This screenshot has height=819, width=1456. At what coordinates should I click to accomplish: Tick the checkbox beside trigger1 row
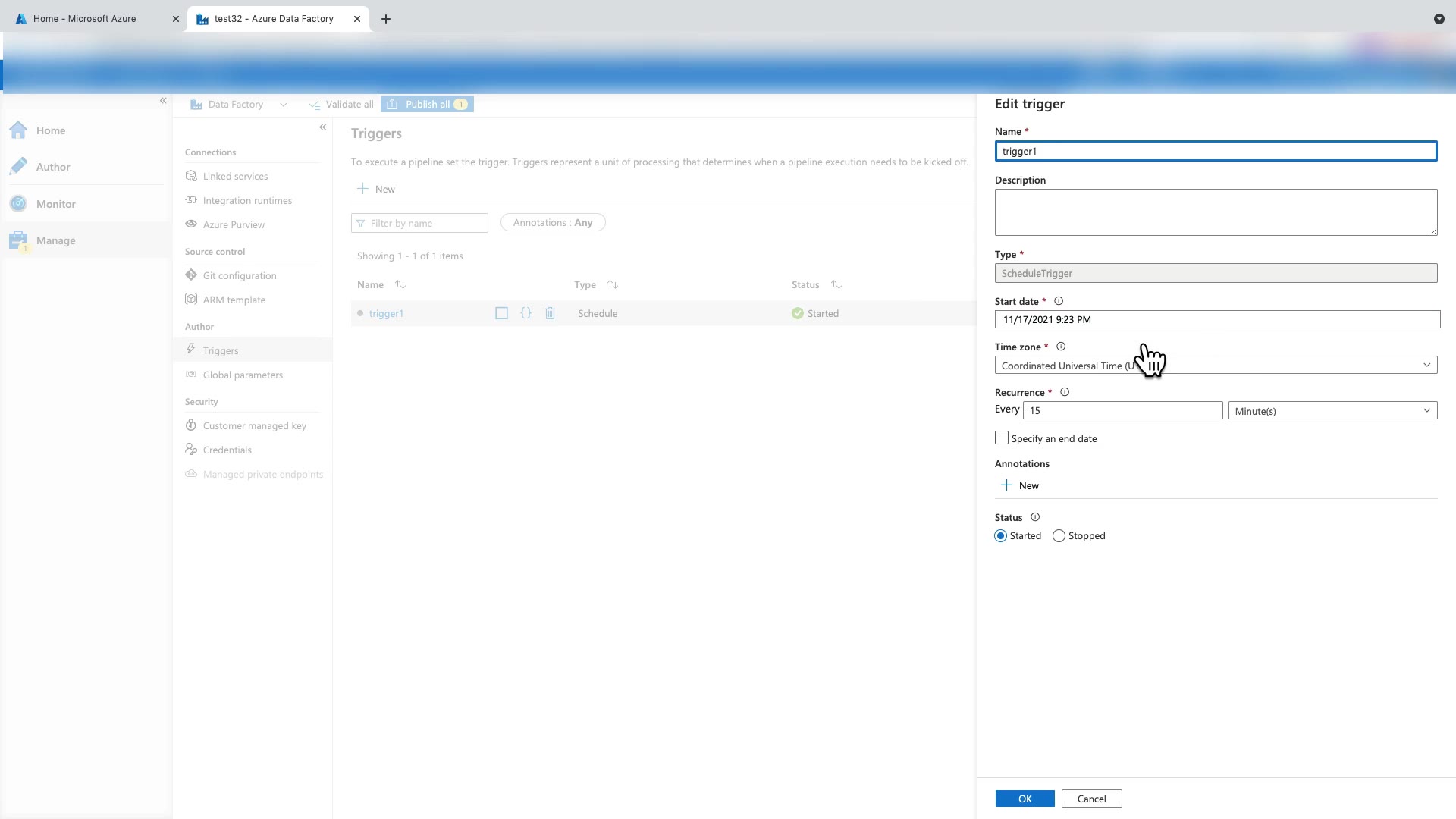(x=501, y=313)
